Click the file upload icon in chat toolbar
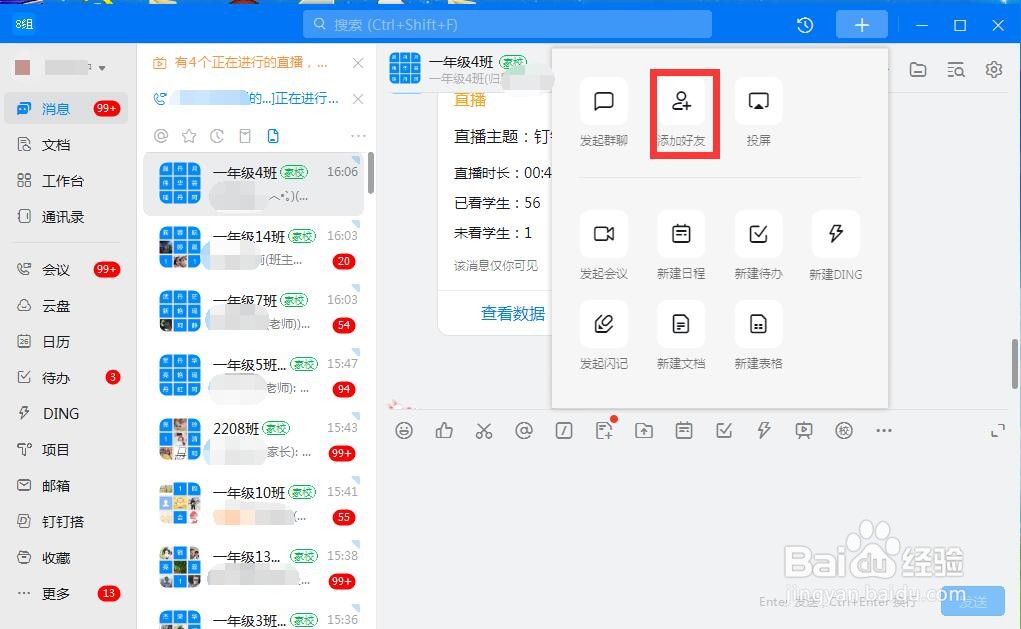 pos(644,430)
